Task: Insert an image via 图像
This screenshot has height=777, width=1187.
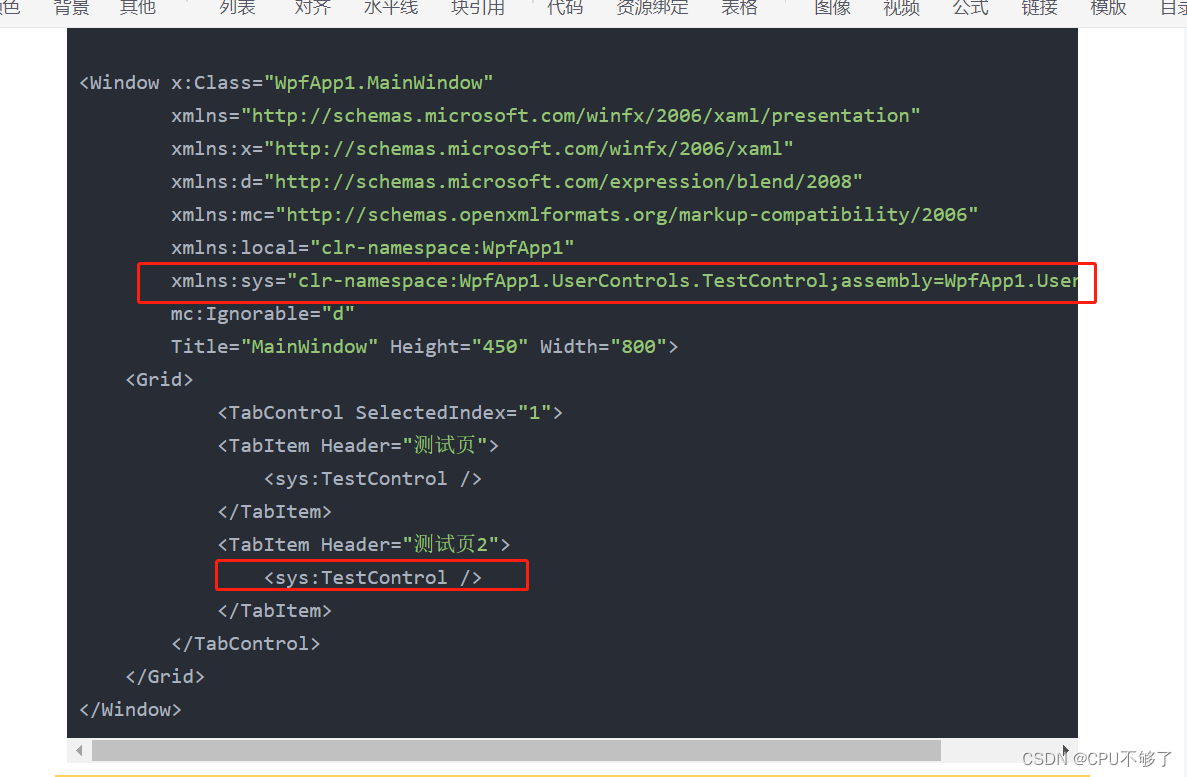Action: click(x=833, y=8)
